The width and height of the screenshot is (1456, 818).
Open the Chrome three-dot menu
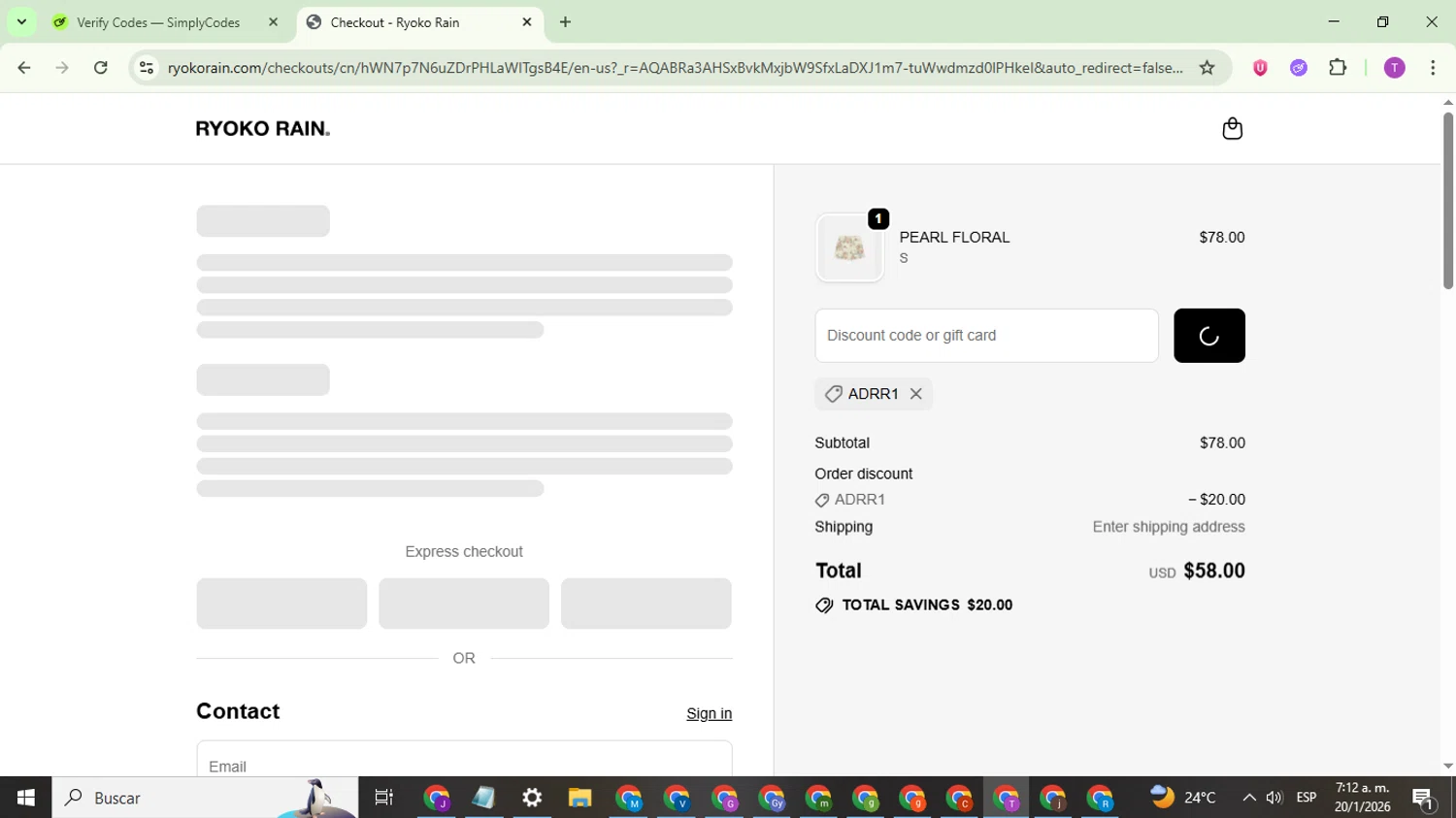pyautogui.click(x=1433, y=68)
